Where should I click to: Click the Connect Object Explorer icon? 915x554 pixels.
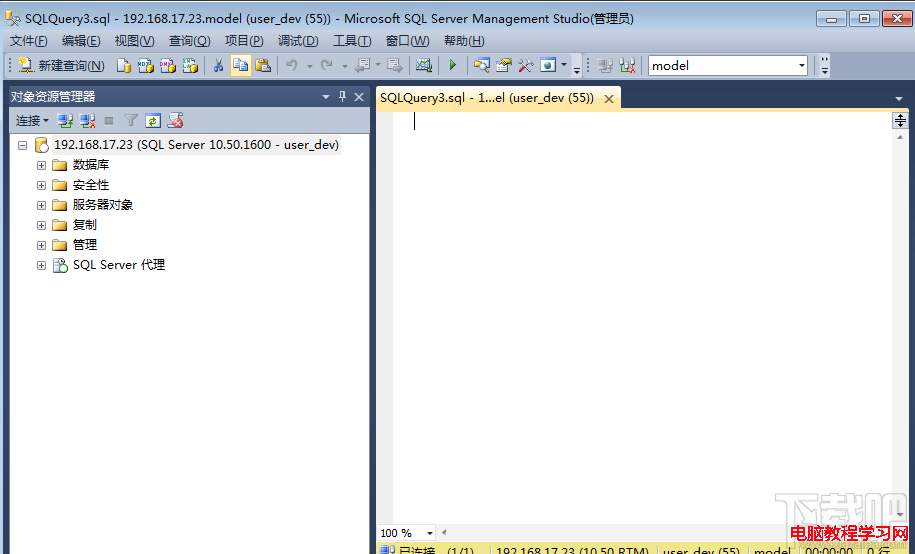[65, 121]
